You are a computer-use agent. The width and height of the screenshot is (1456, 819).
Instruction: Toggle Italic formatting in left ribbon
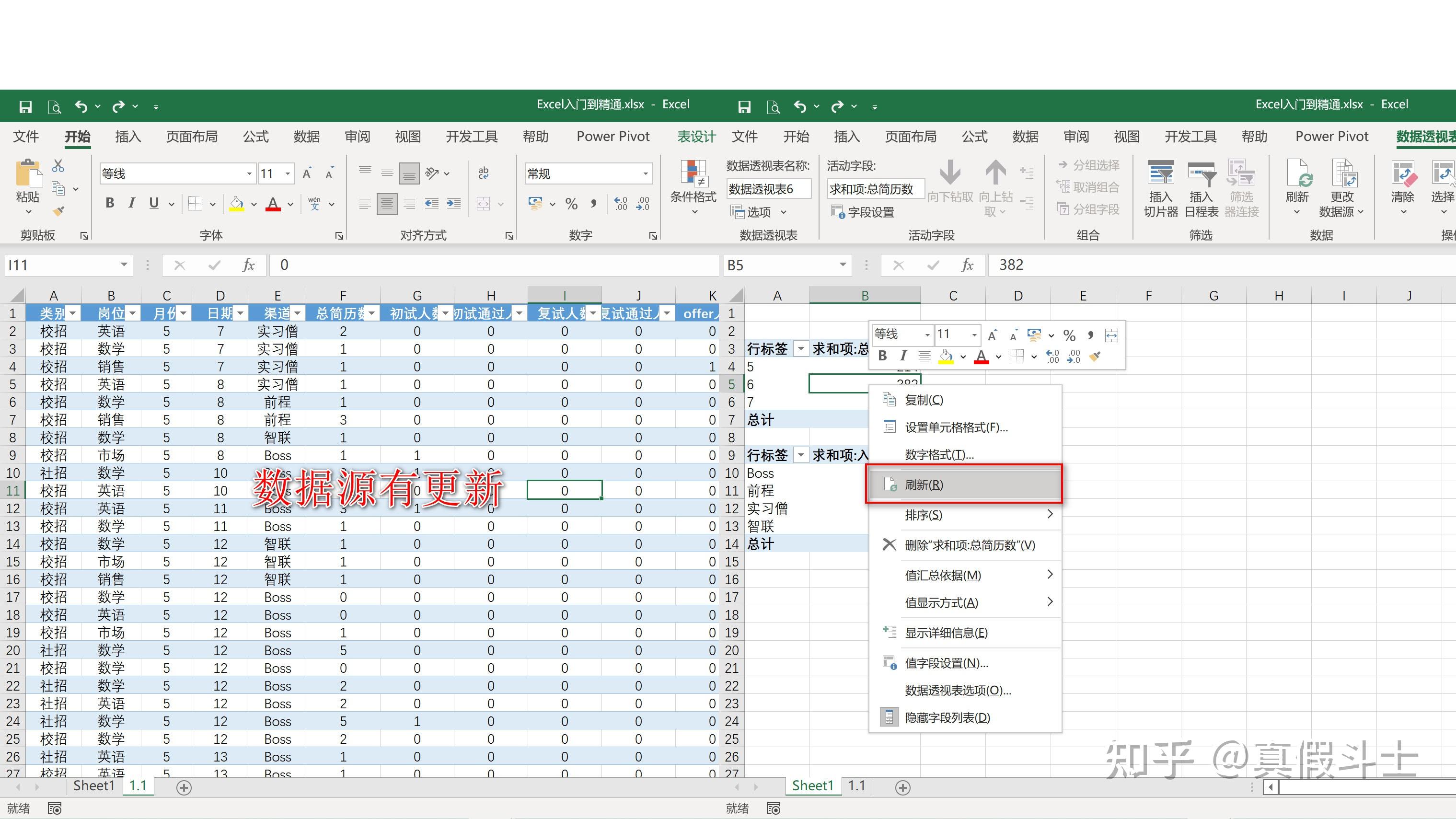pos(132,204)
